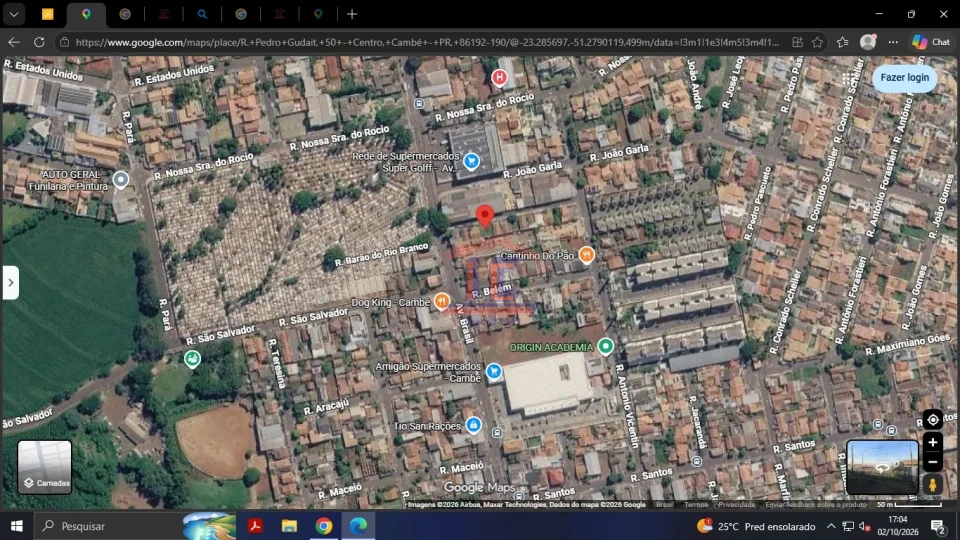The width and height of the screenshot is (960, 540).
Task: Open the Cantinho Do Pão restaurant pin
Action: [587, 255]
